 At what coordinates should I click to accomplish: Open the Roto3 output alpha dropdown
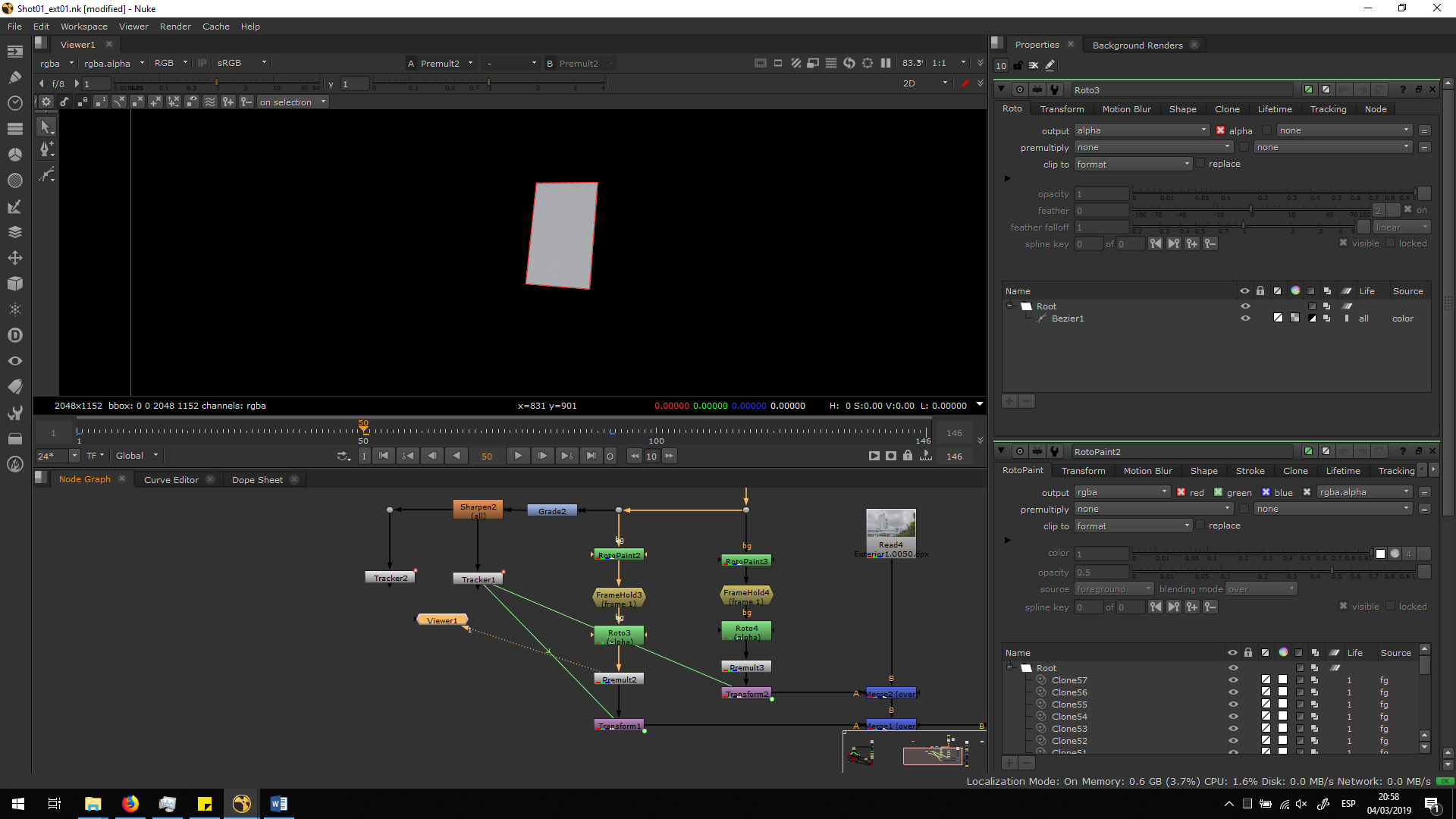point(1141,130)
